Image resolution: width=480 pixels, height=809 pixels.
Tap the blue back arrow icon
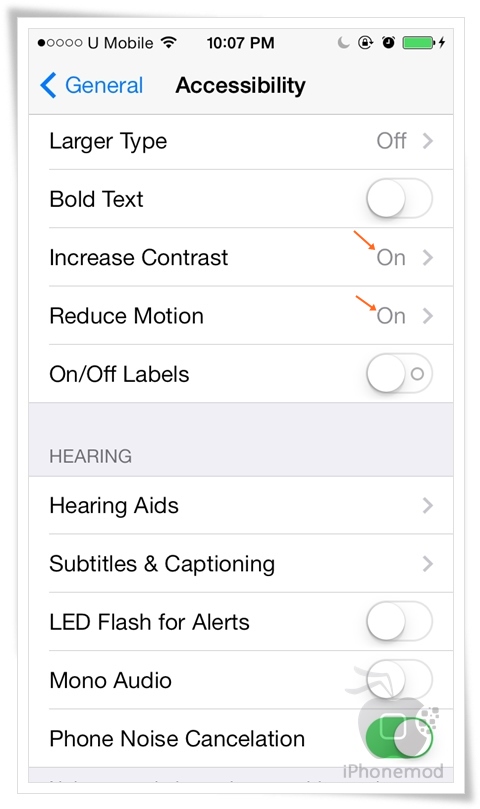point(48,85)
